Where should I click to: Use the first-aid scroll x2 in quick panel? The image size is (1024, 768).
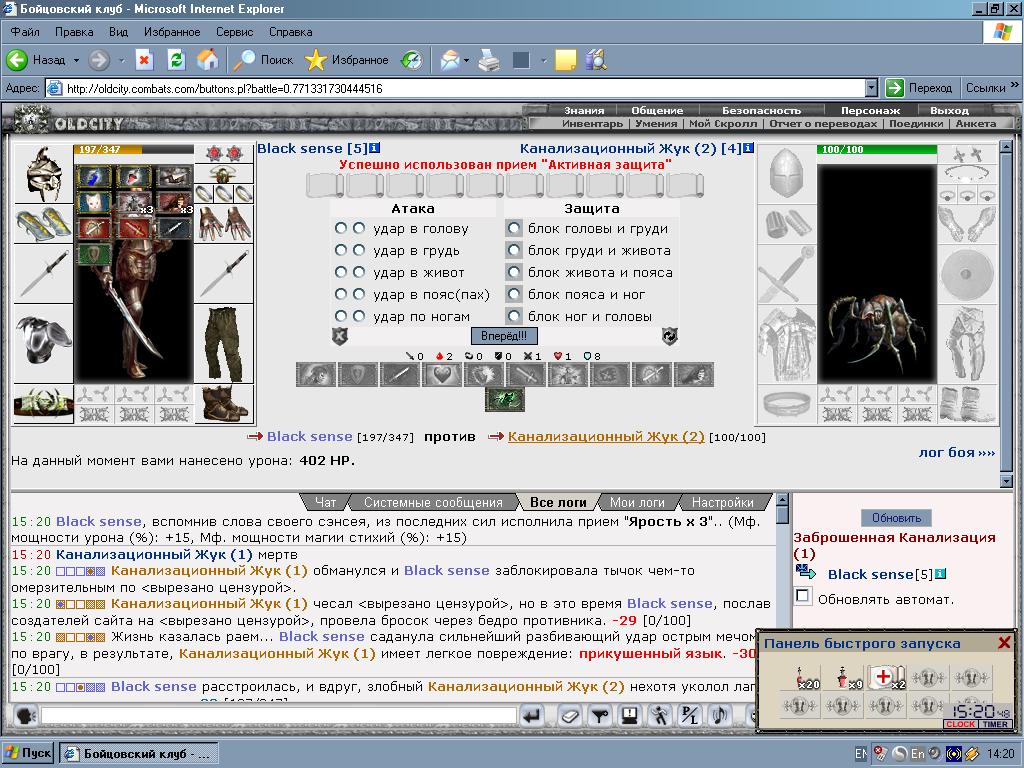point(886,677)
